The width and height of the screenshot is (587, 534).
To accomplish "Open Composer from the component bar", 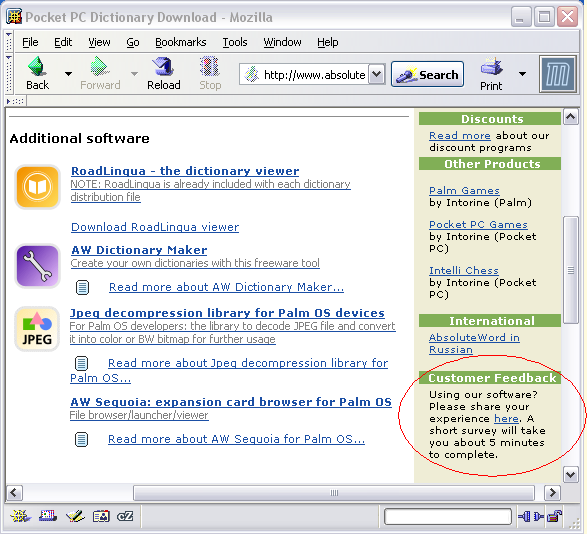I will [x=75, y=516].
